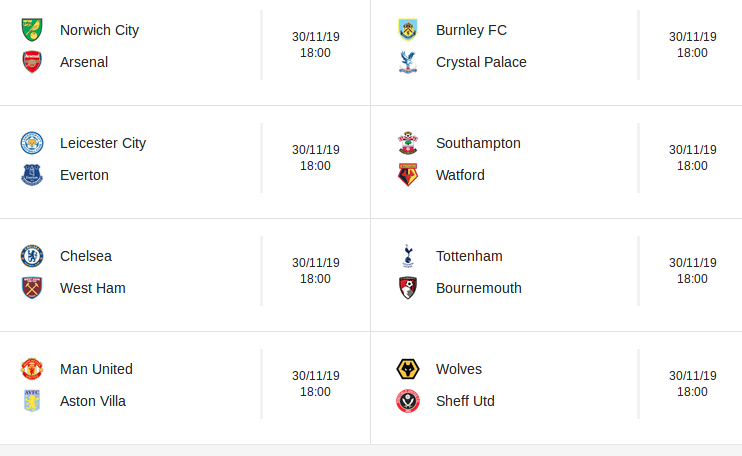Click the Watford club crest

[408, 175]
